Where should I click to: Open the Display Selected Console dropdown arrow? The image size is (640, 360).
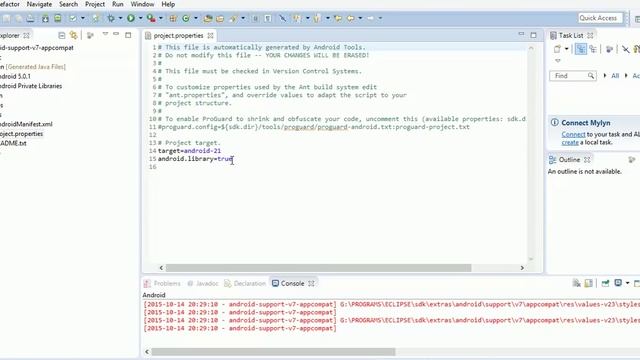coord(627,283)
